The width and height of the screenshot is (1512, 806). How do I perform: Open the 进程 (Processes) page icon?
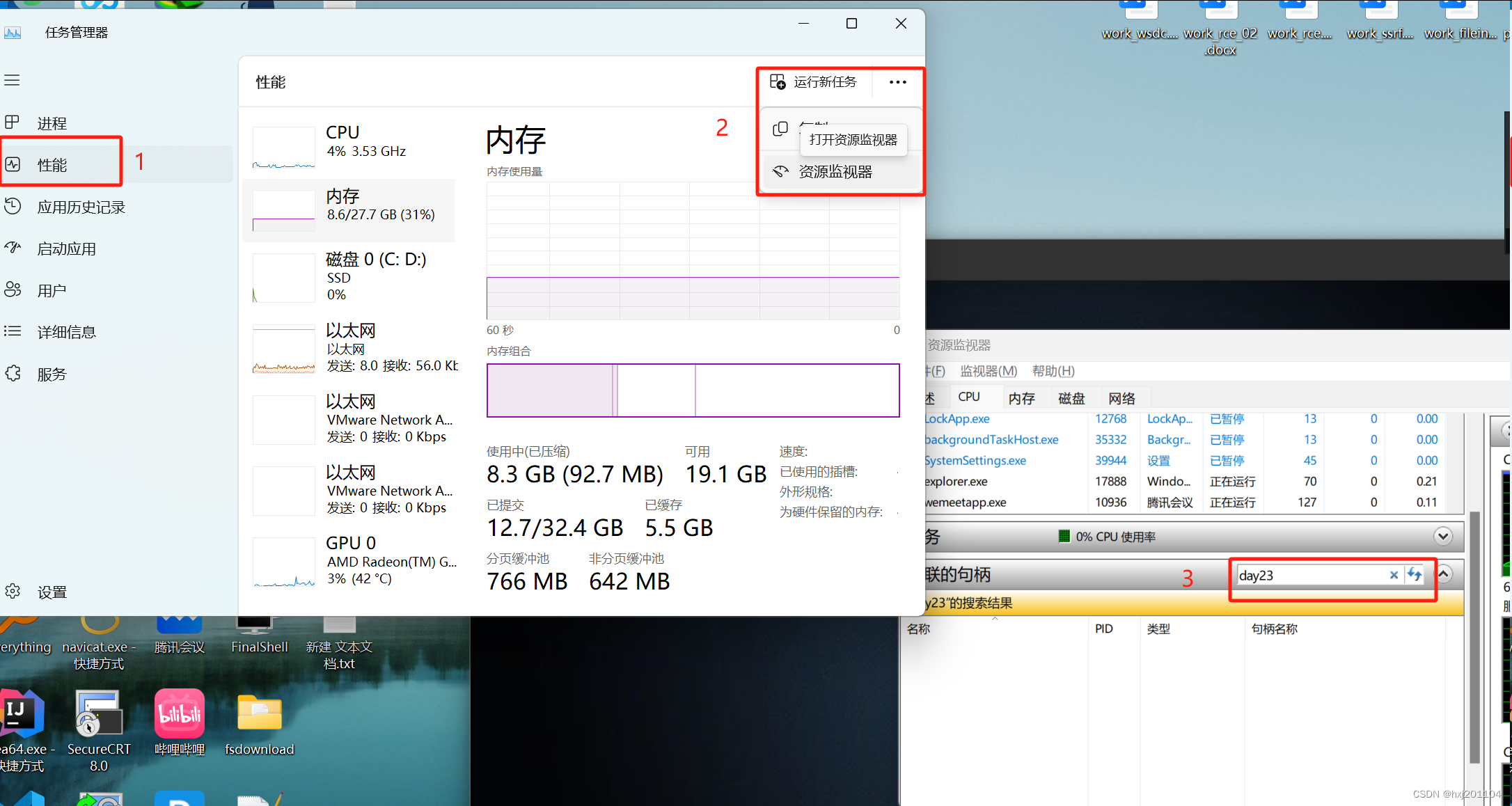pos(13,123)
